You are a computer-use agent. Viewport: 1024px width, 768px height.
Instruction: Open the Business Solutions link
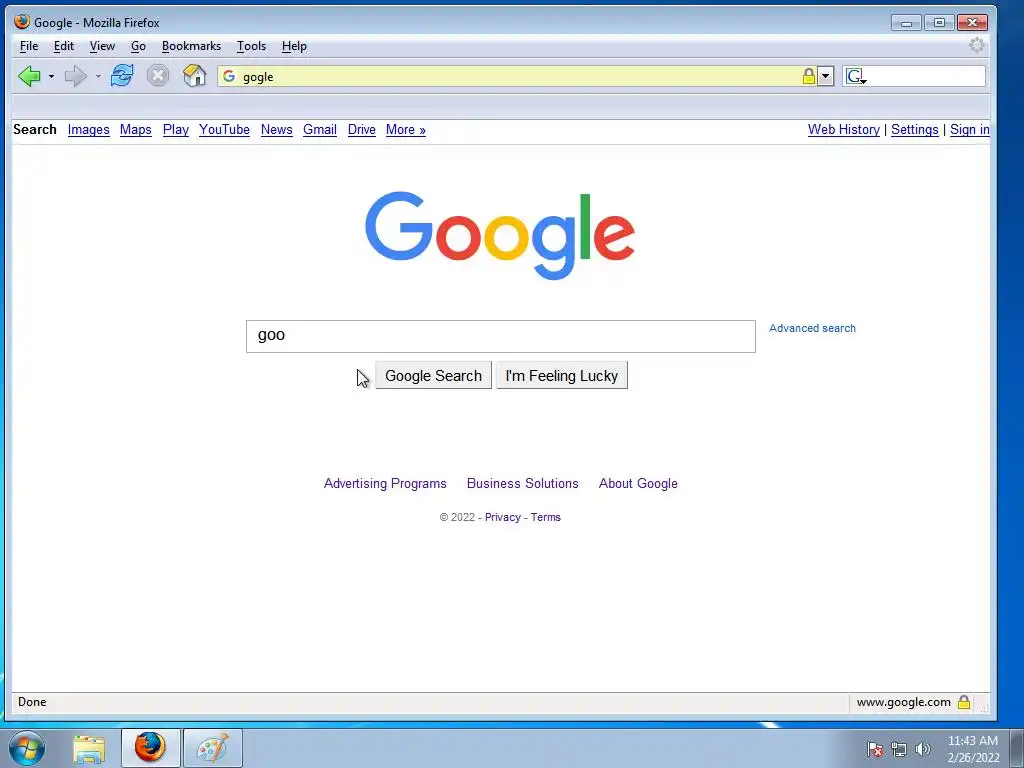coord(522,484)
